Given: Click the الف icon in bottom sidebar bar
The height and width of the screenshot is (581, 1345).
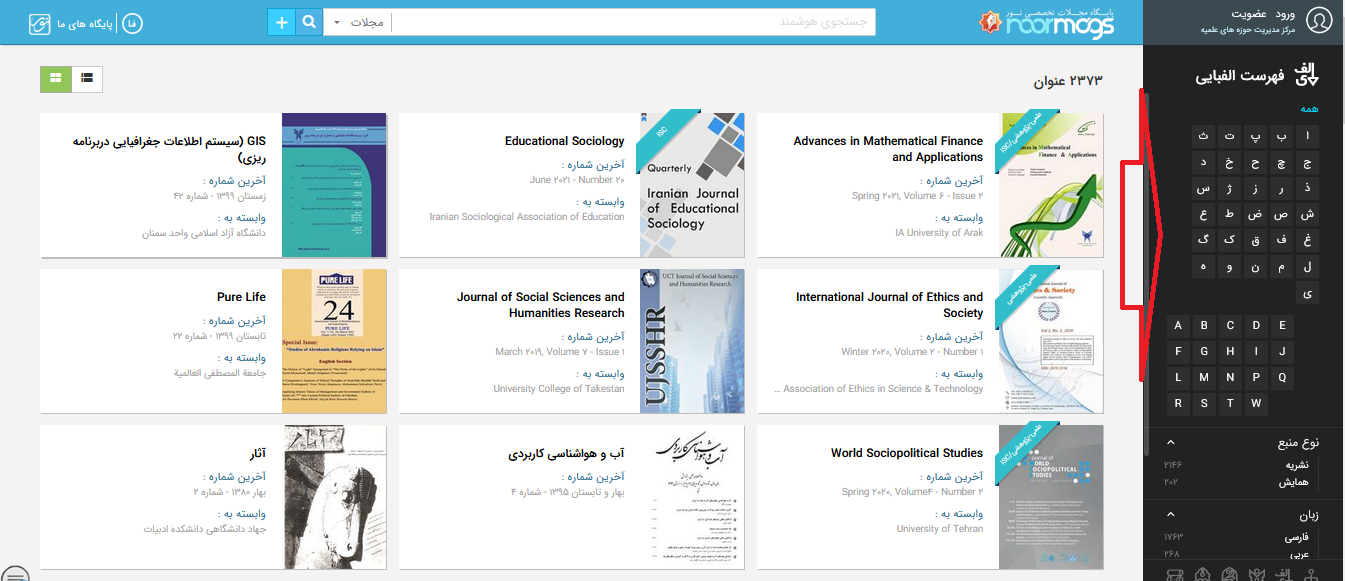Looking at the screenshot, I should [1282, 574].
